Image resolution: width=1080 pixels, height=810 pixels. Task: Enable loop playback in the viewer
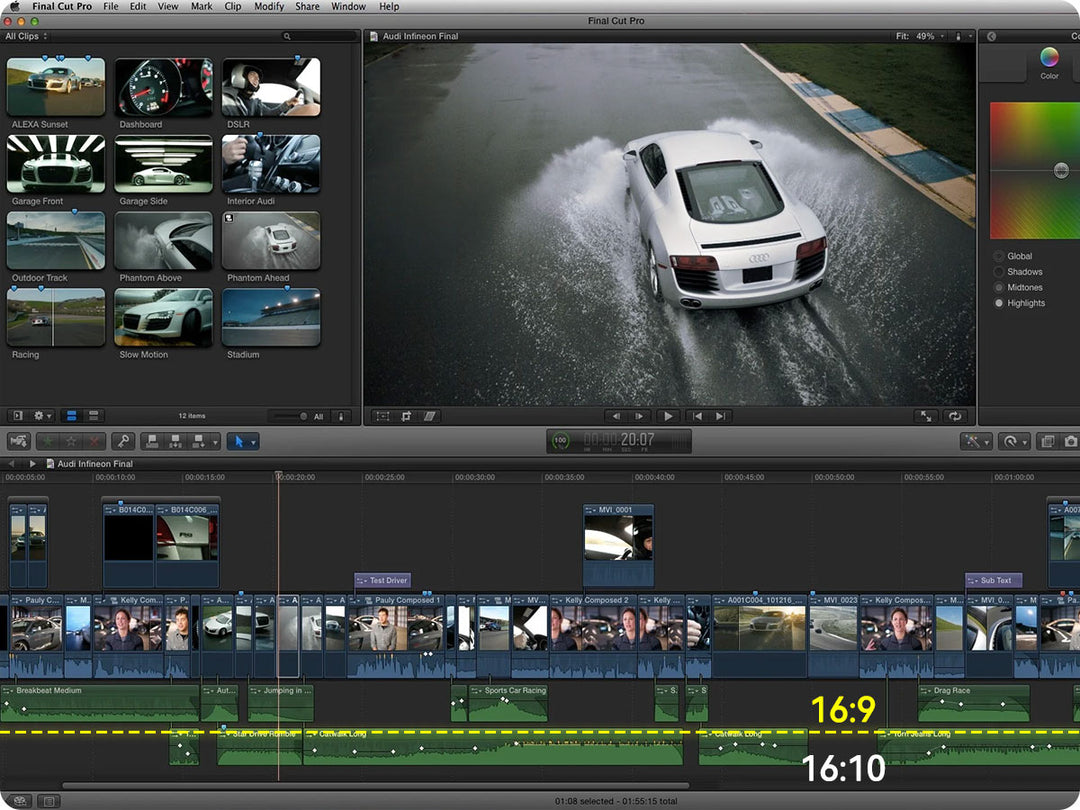click(955, 416)
